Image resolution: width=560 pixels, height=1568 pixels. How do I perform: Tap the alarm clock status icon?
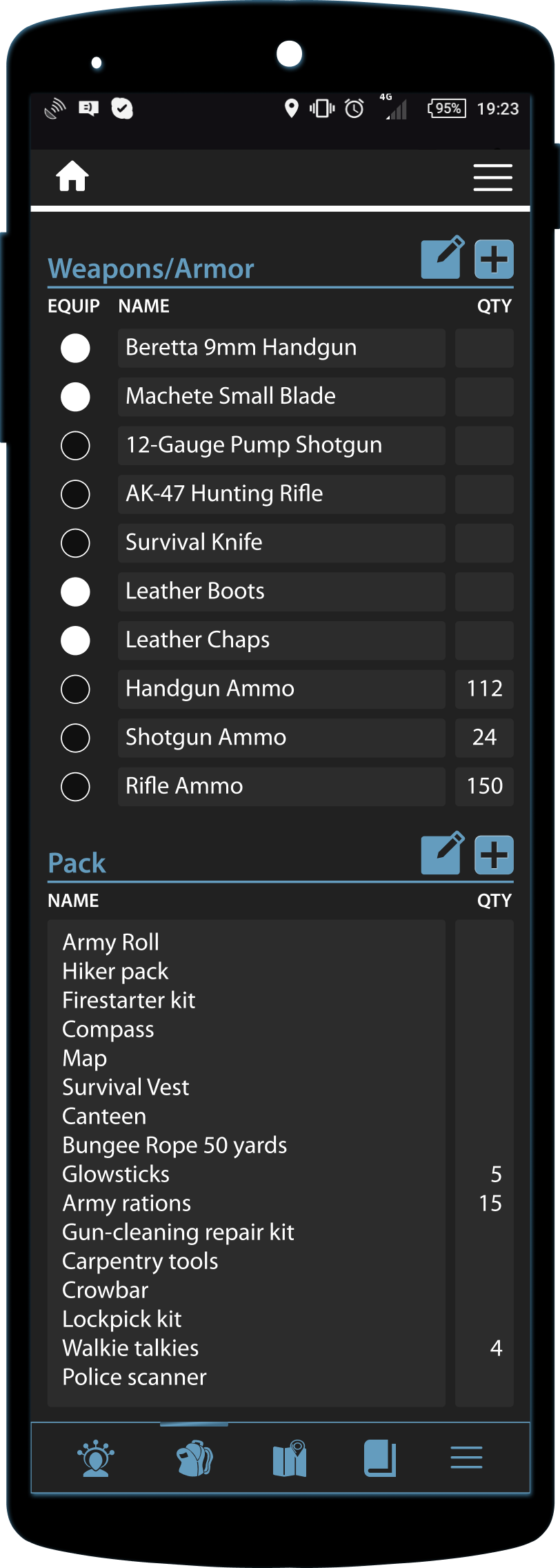click(x=354, y=108)
